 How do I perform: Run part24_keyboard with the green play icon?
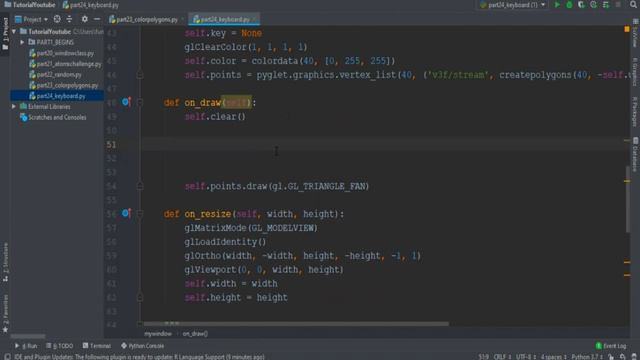tap(557, 5)
